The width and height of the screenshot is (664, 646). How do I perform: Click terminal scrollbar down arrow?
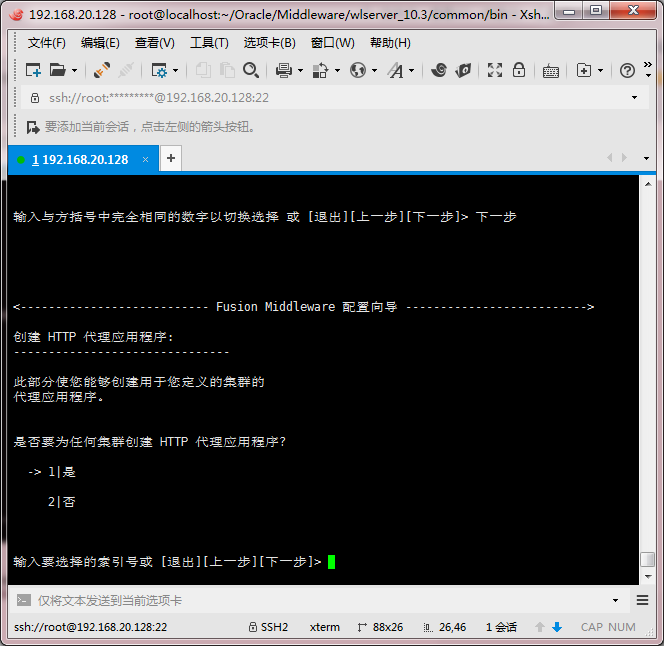point(648,577)
